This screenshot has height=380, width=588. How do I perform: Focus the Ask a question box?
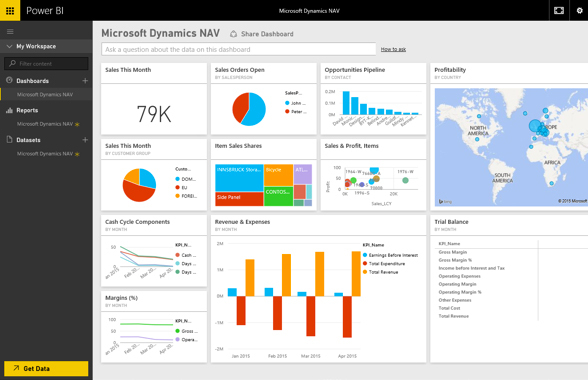tap(238, 49)
